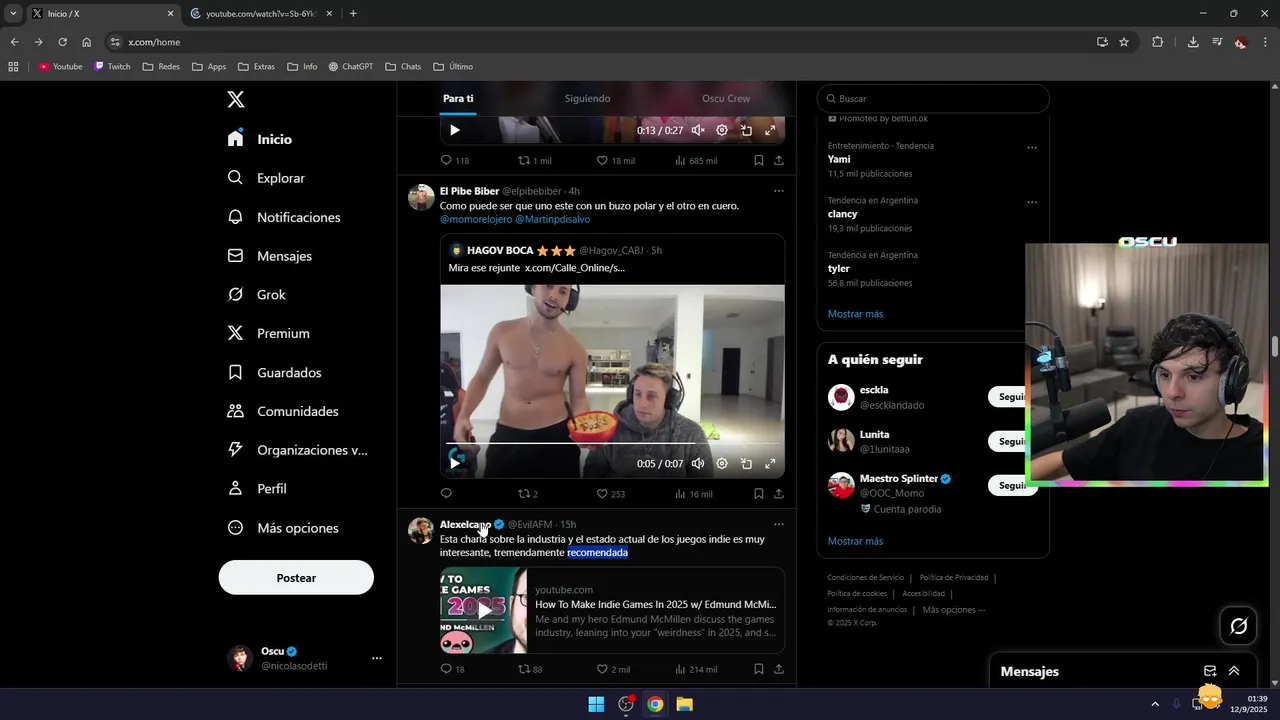
Task: Open Guardados bookmarks page
Action: pos(275,372)
